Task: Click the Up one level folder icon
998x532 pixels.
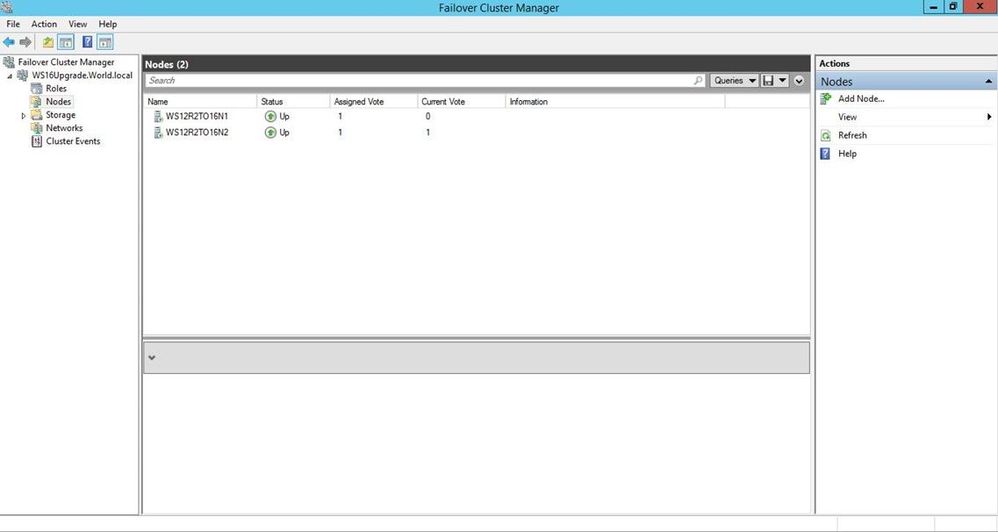Action: [x=48, y=42]
